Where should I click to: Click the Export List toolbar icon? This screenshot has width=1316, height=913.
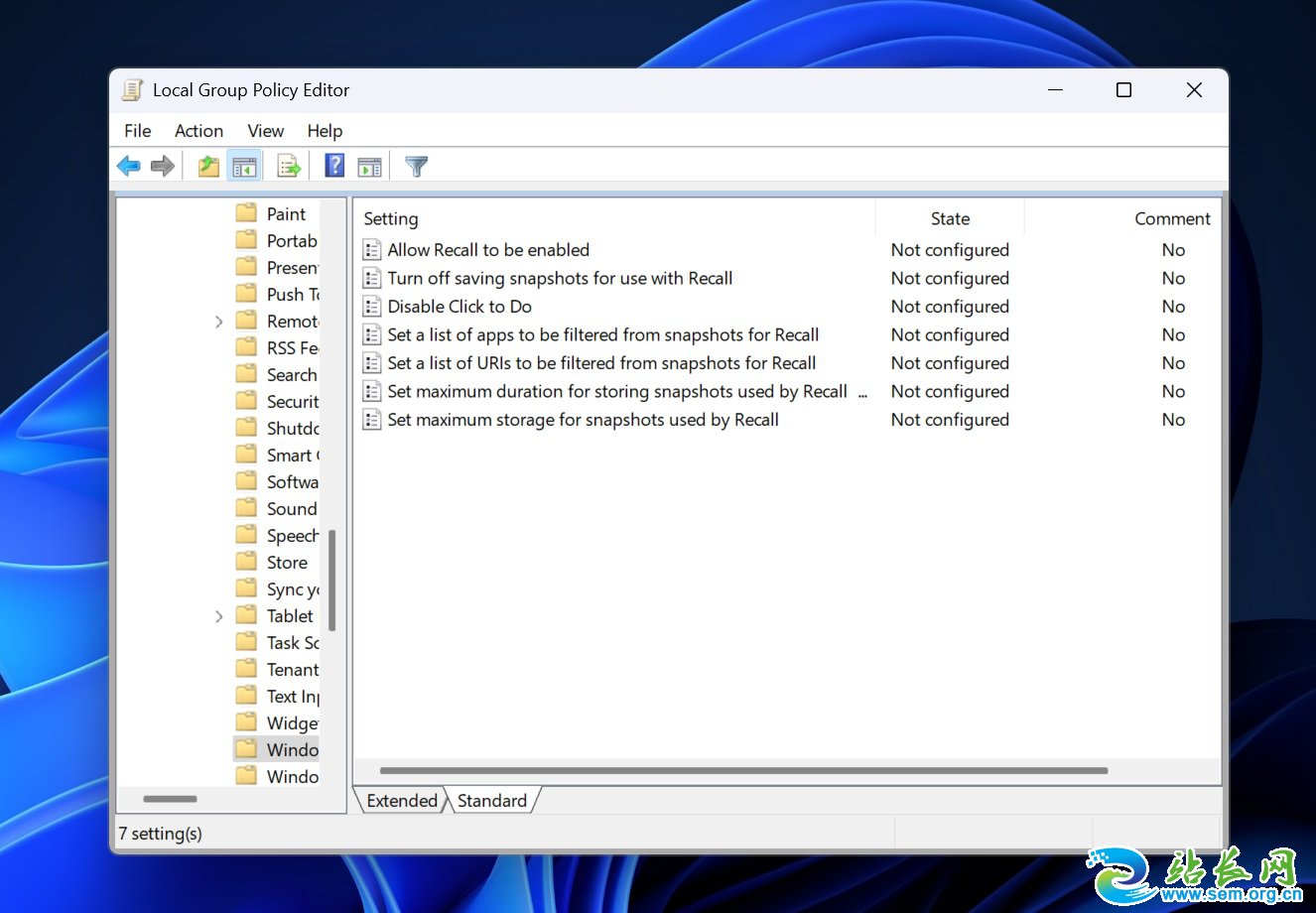point(288,166)
